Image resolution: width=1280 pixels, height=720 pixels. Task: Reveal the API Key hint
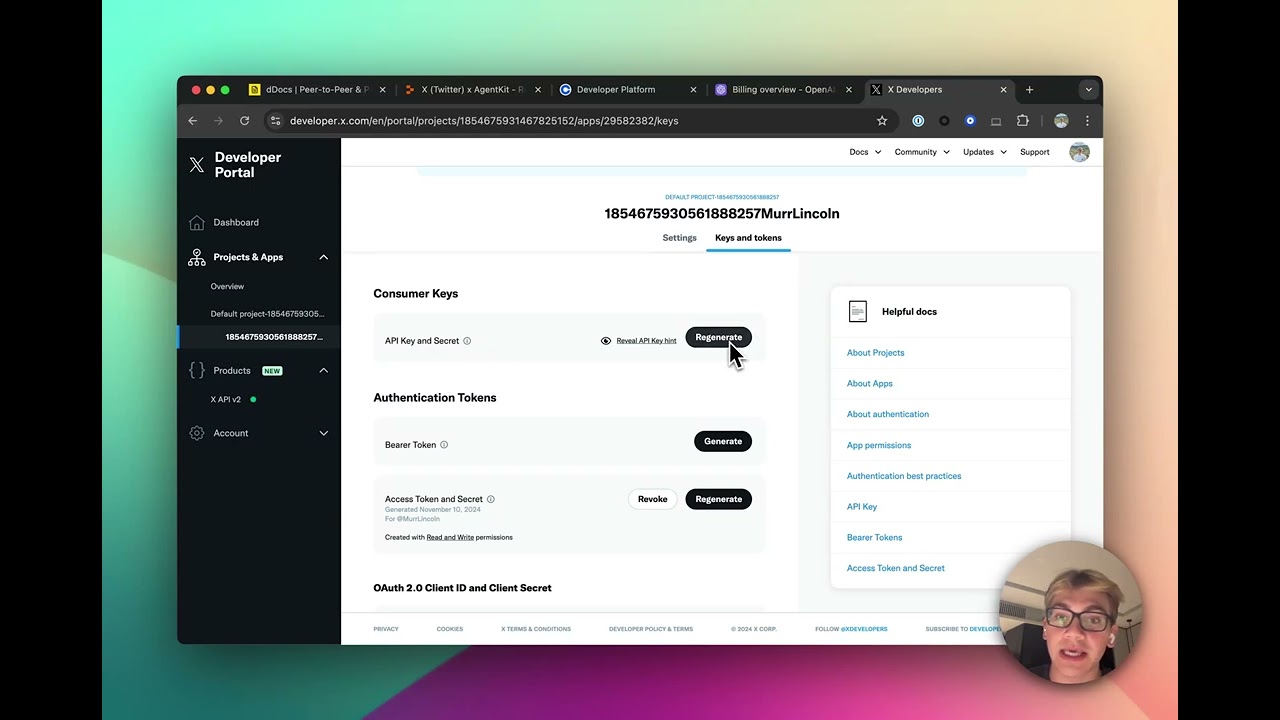pyautogui.click(x=646, y=341)
